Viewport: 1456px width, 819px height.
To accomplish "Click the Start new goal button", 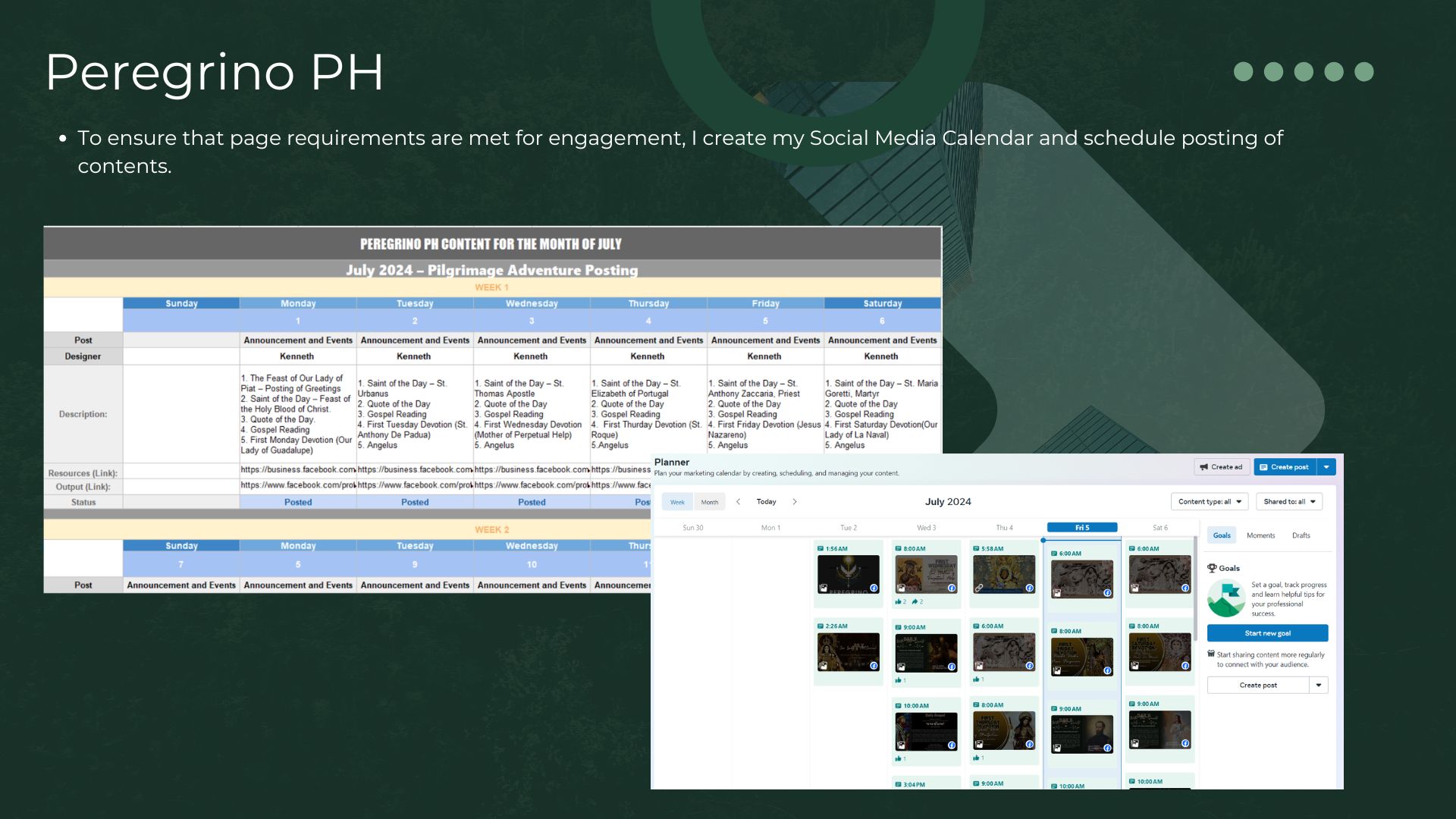I will pyautogui.click(x=1267, y=633).
